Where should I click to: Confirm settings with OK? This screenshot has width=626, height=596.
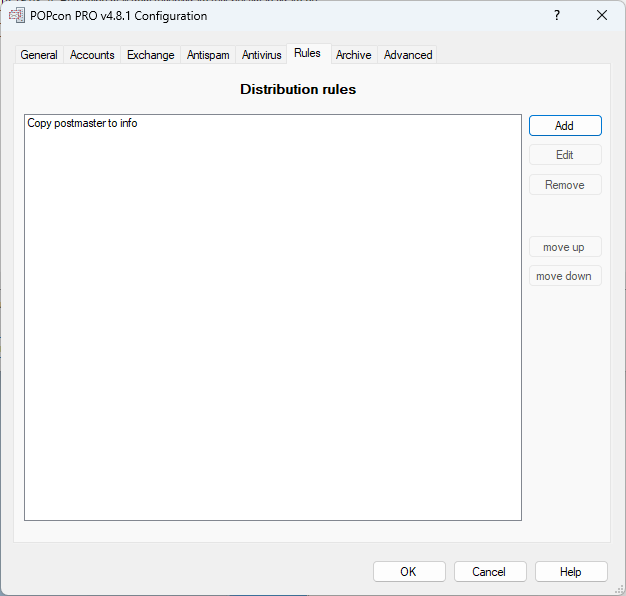click(409, 572)
